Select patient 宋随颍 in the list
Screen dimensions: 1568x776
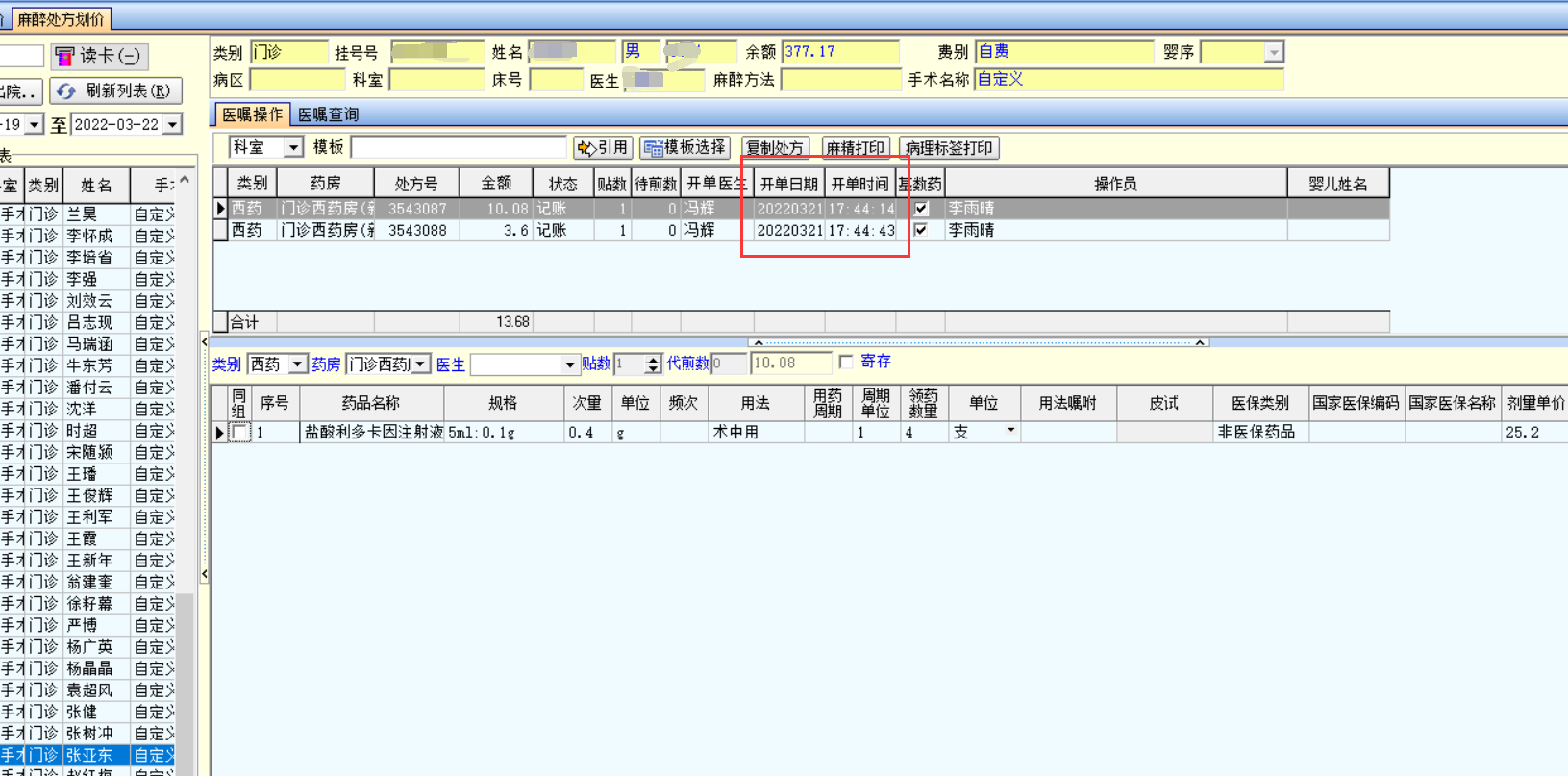pos(89,452)
